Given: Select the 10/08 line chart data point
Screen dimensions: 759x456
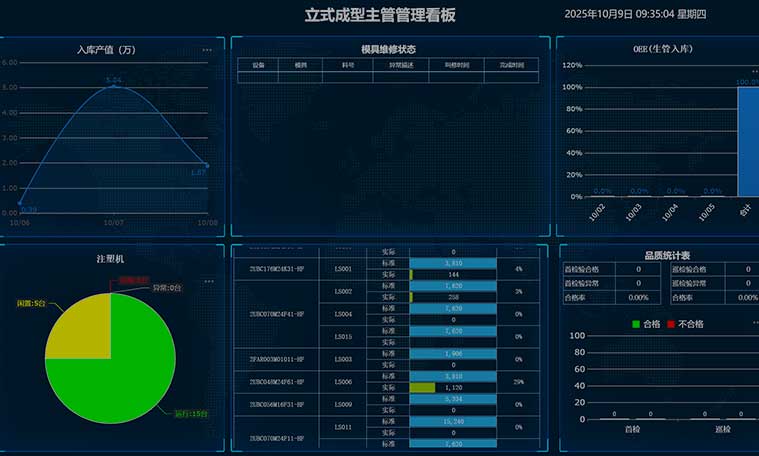Looking at the screenshot, I should pyautogui.click(x=206, y=165).
